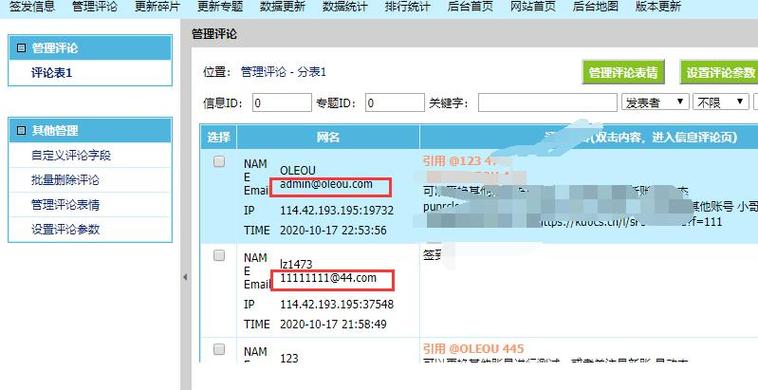The image size is (758, 390).
Task: Focus the 专题ID input field
Action: (395, 103)
